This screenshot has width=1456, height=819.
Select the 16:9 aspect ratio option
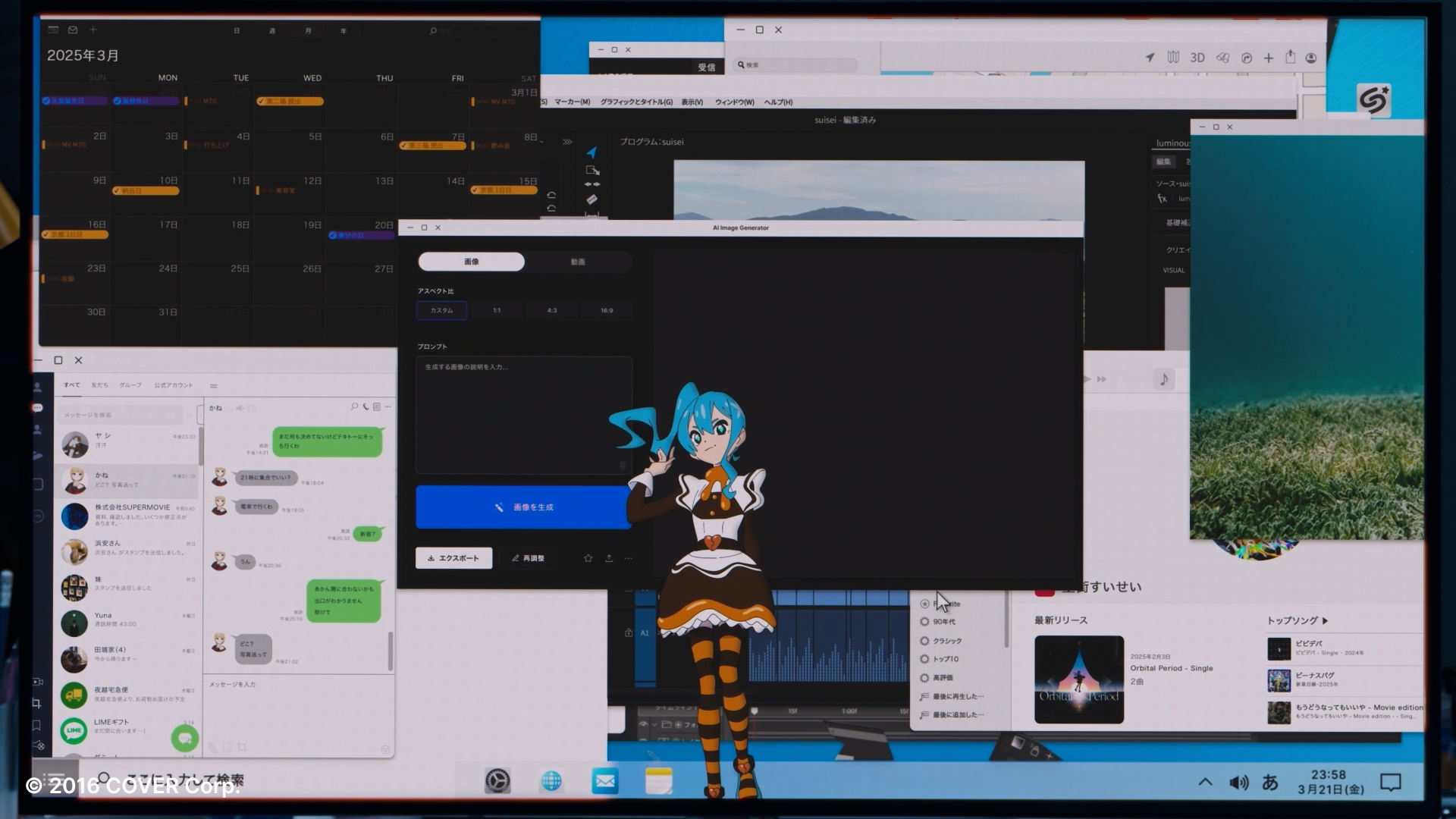[607, 310]
